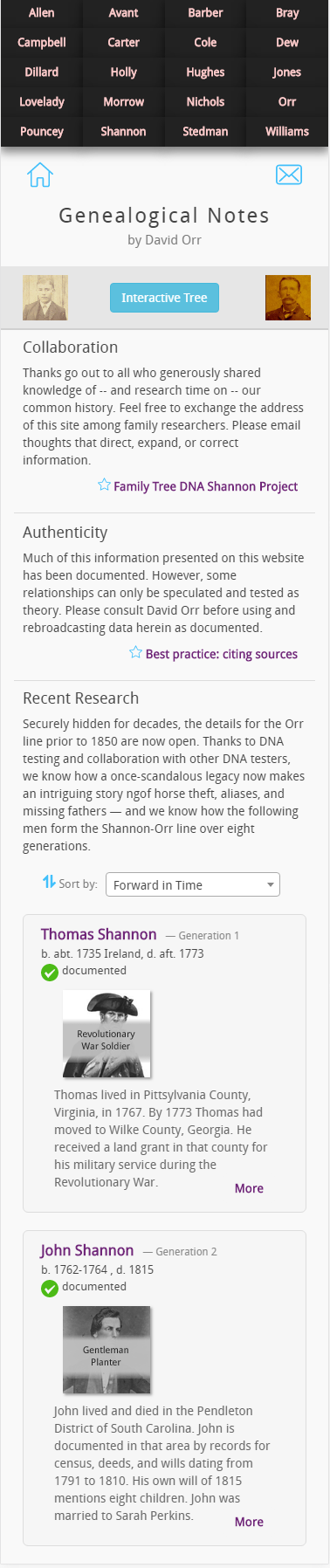Click John Shannon's green documented checkmark
This screenshot has width=330, height=1568.
[x=50, y=1288]
